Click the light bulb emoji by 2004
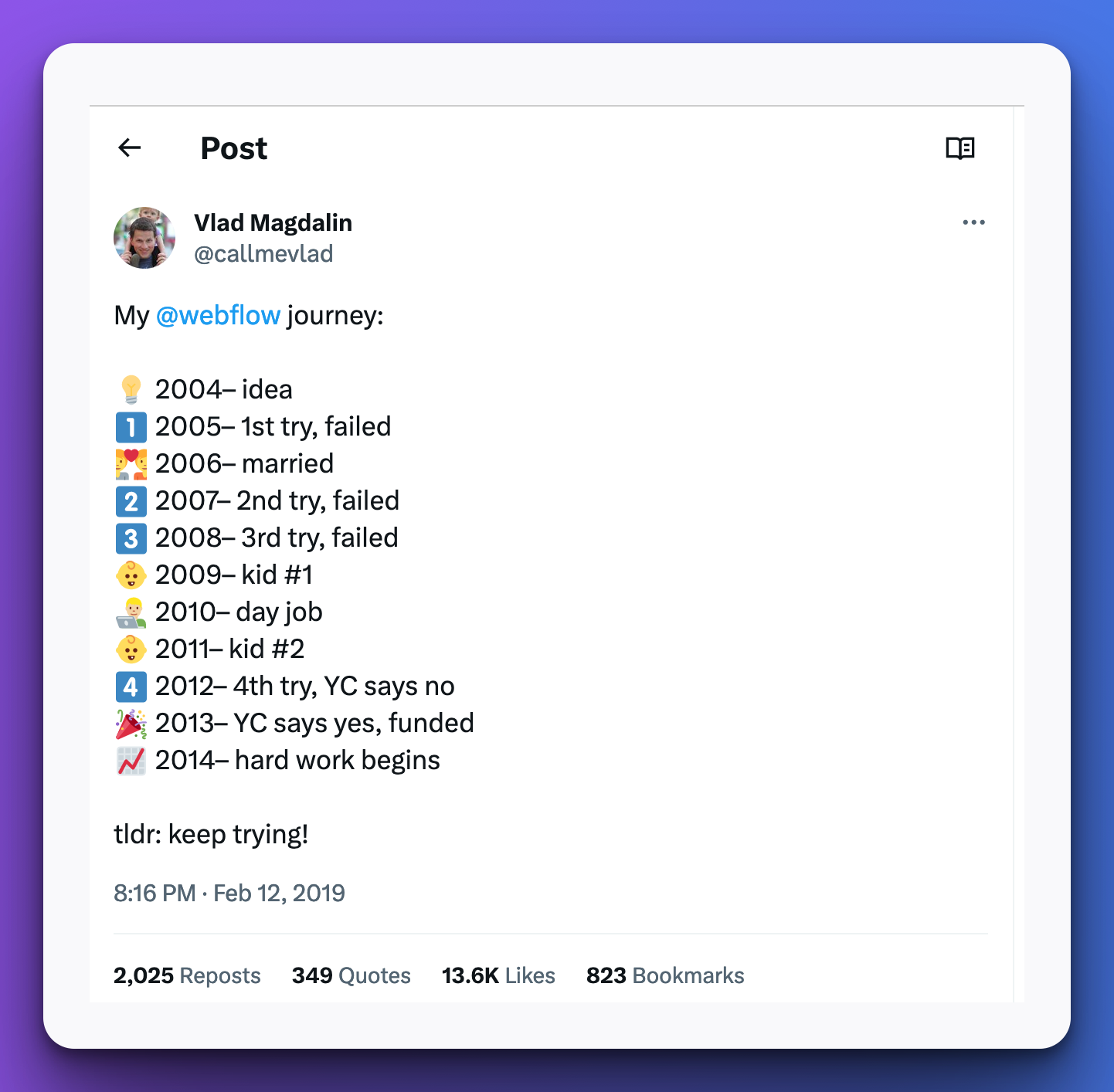The image size is (1114, 1092). [131, 389]
